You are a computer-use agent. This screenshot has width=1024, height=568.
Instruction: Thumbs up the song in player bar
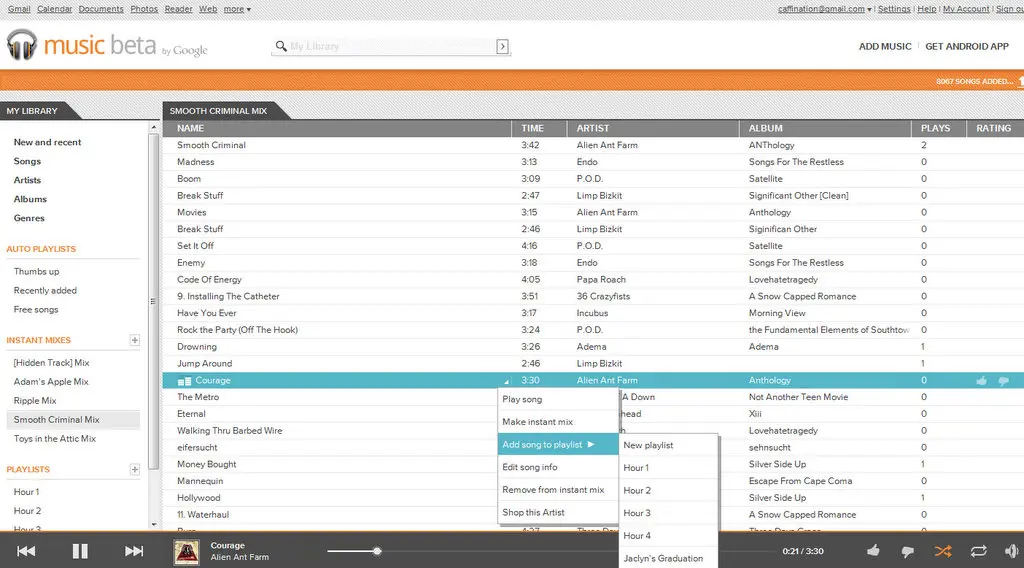874,551
